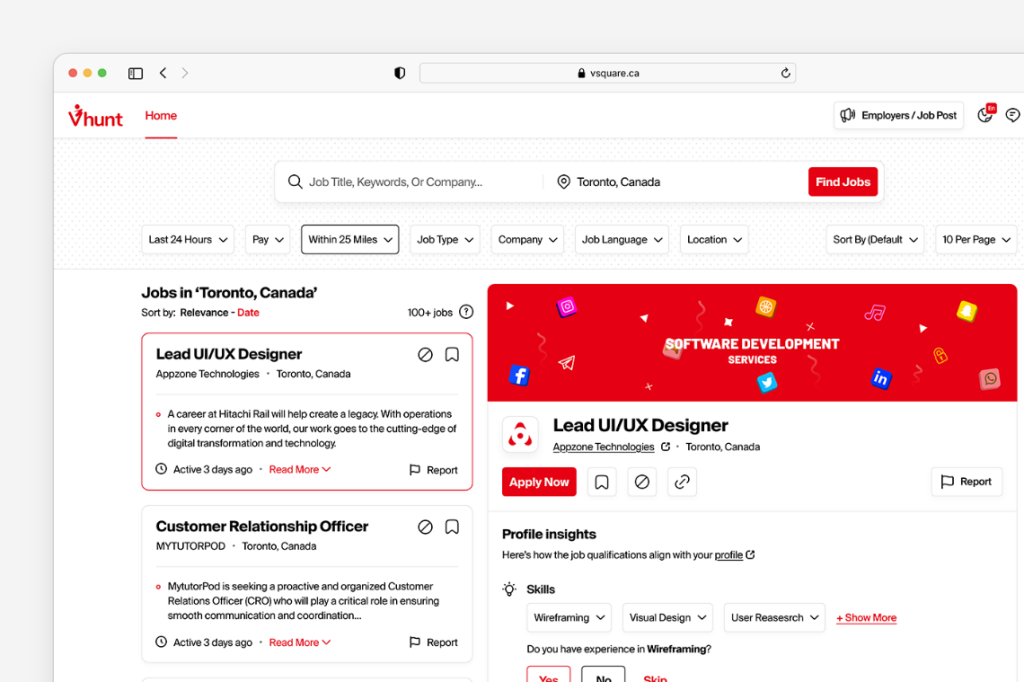
Task: Open the messages chat icon in header
Action: [1012, 115]
